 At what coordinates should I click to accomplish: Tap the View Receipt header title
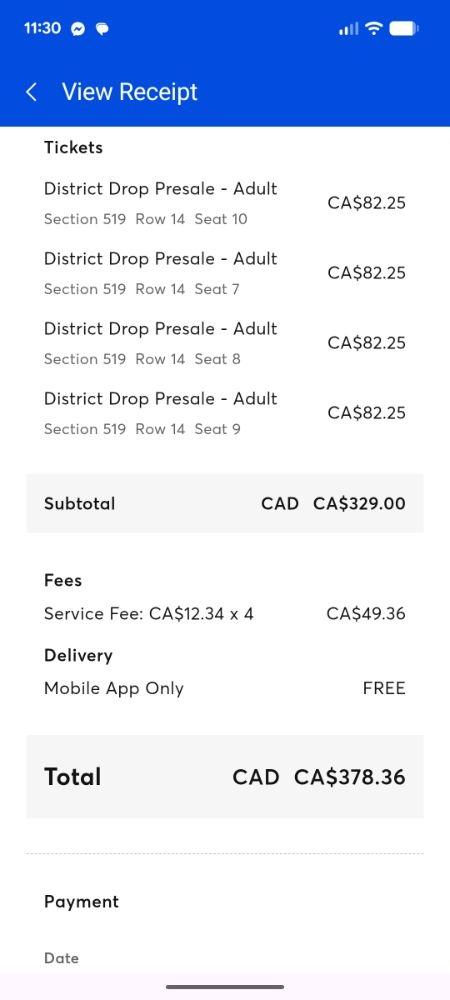tap(129, 92)
